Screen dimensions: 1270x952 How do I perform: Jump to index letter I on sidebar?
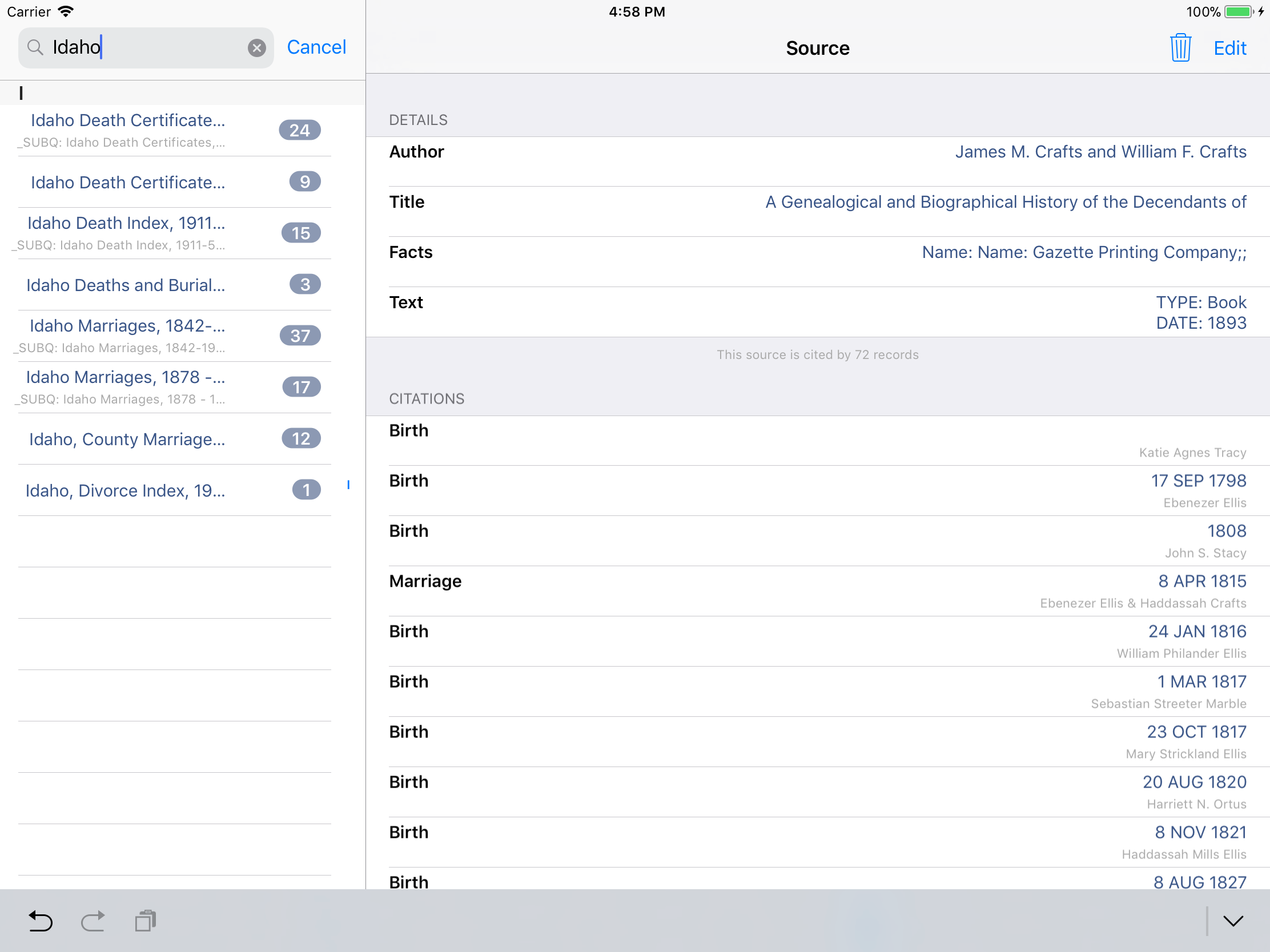click(348, 485)
